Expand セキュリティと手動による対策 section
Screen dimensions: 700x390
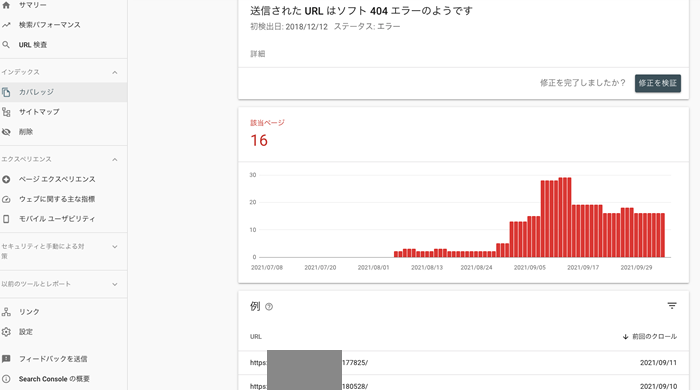coord(115,247)
